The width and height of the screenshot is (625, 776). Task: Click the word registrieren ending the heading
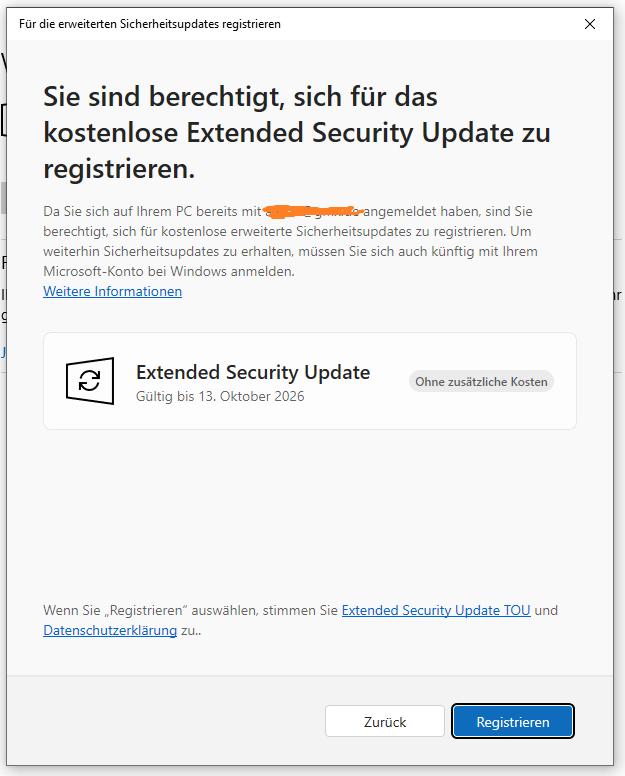tap(119, 169)
